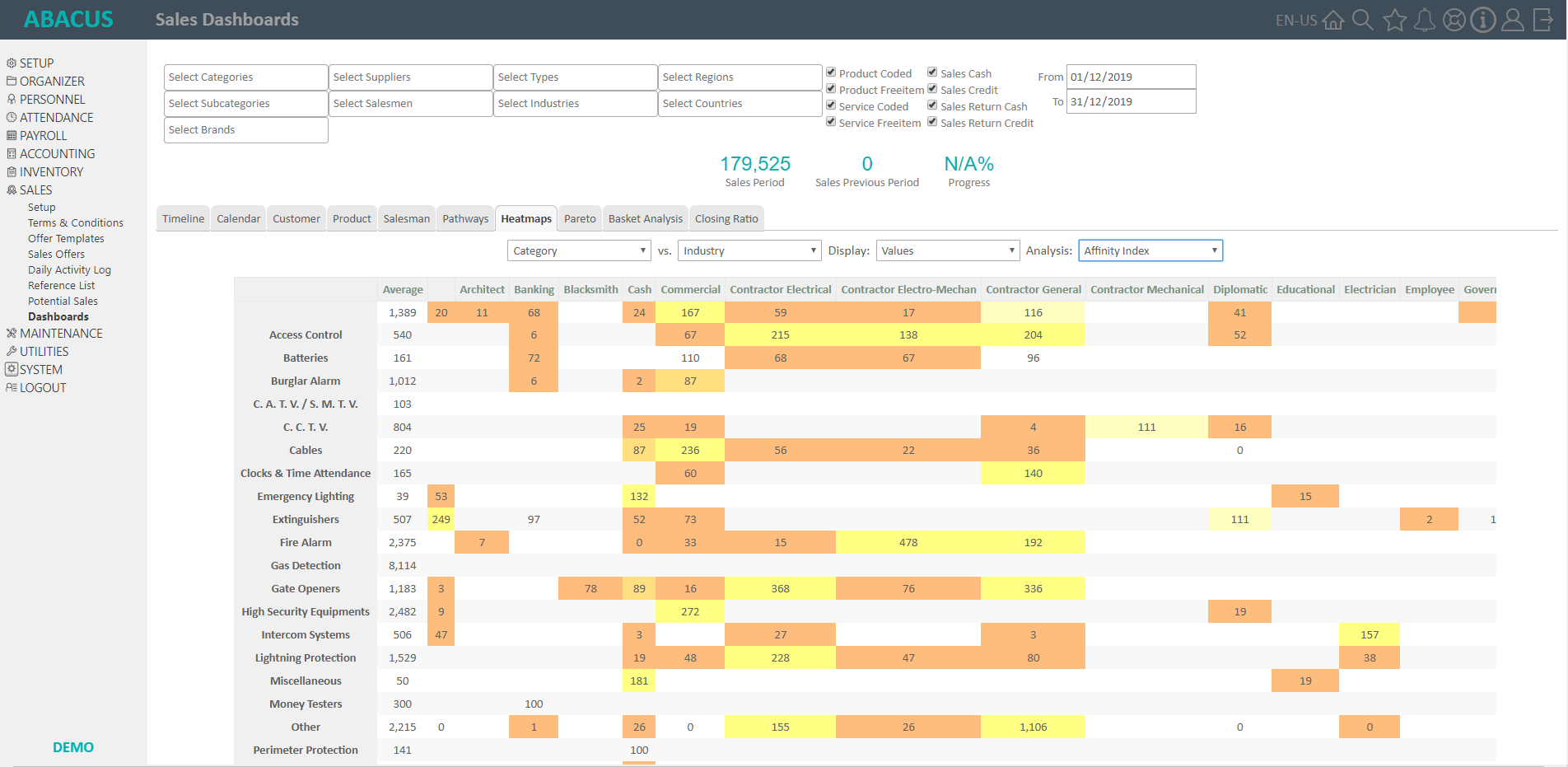Click the help lifebuoy icon
Screen dimensions: 1568x767
point(1454,20)
